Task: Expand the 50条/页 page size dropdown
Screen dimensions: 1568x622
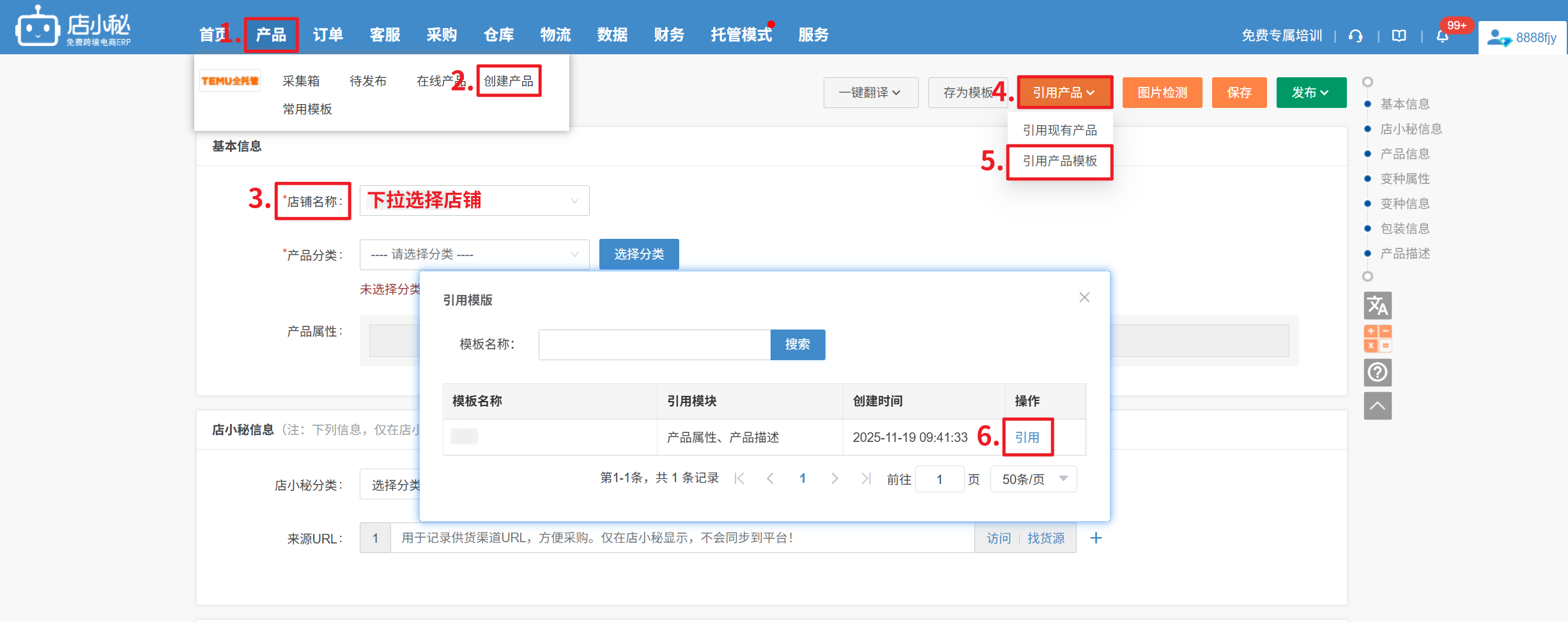Action: click(1033, 479)
